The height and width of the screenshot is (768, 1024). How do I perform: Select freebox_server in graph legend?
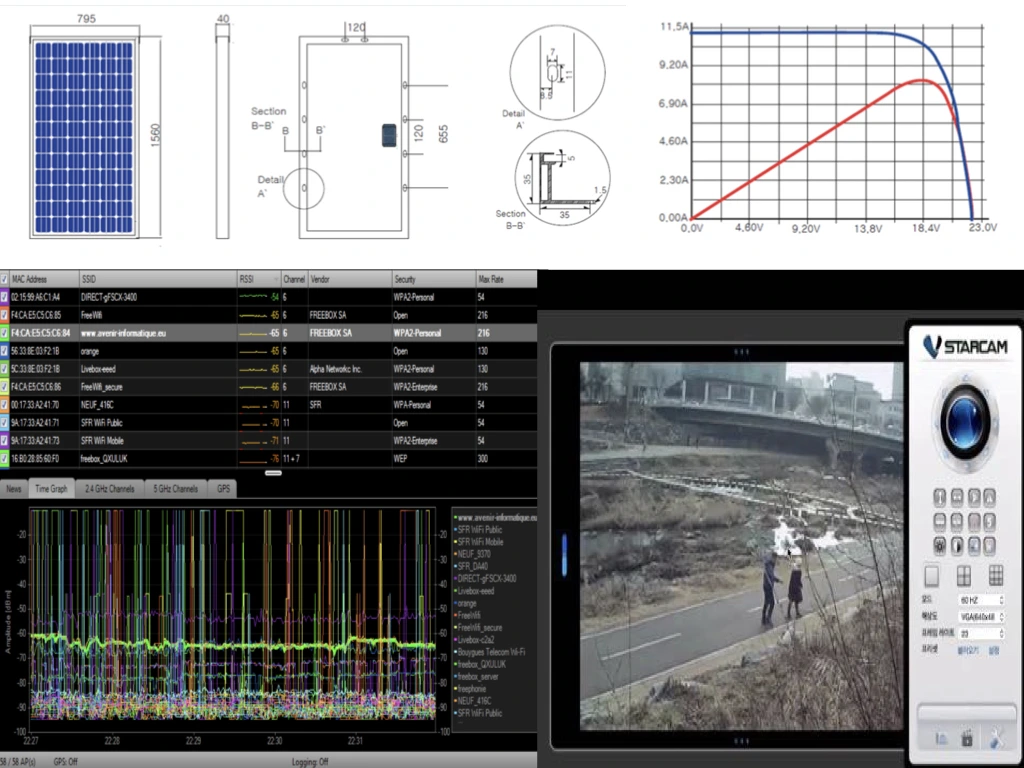point(477,677)
